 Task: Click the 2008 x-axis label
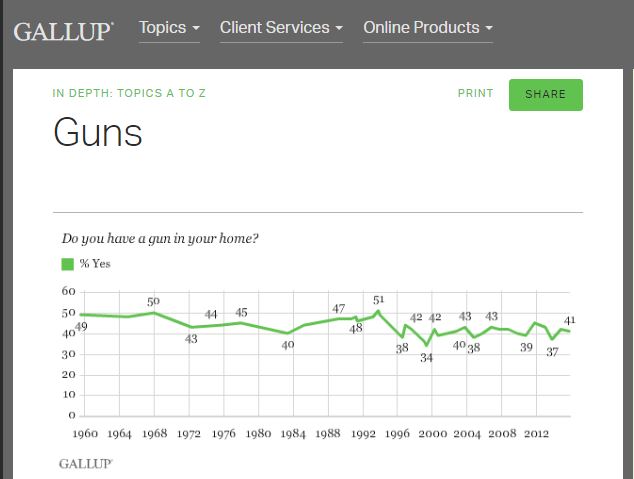coord(502,434)
